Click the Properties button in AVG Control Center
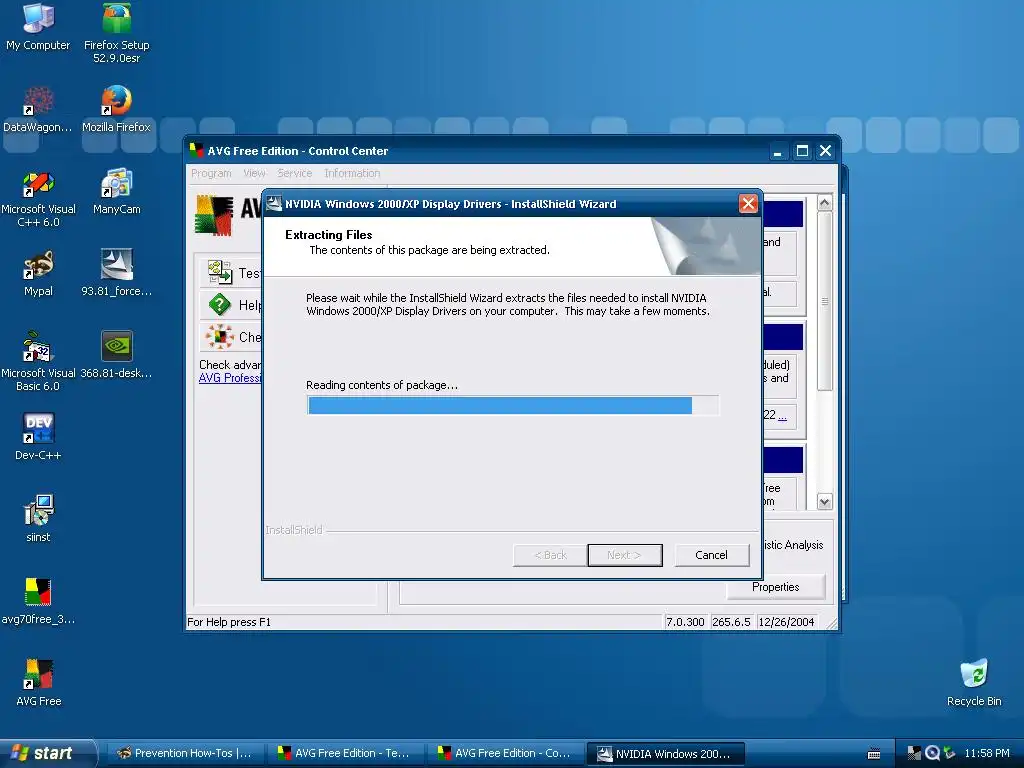Viewport: 1024px width, 768px height. [776, 587]
